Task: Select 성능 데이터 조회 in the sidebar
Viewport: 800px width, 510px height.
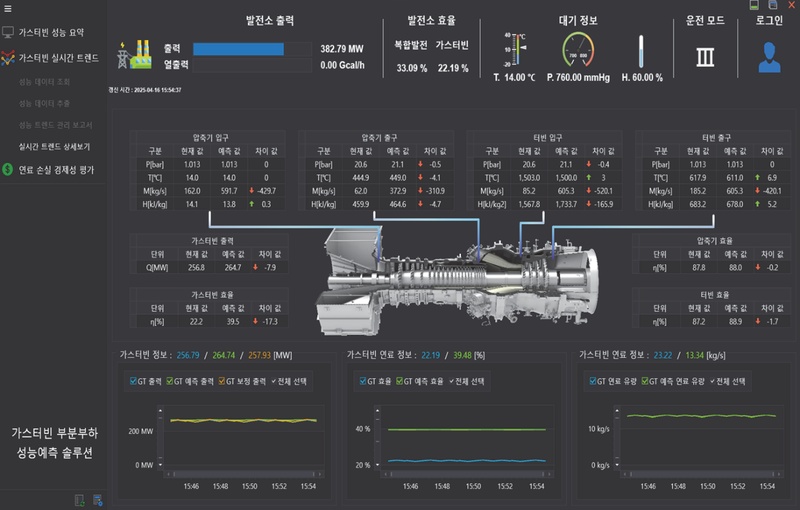Action: [44, 82]
